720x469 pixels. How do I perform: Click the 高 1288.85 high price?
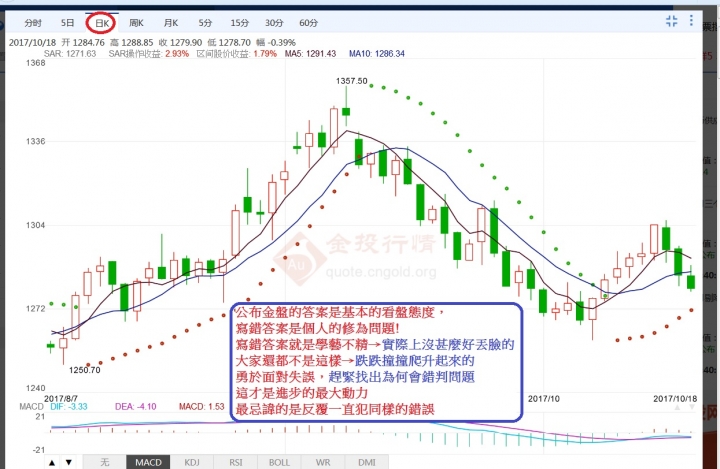point(131,43)
